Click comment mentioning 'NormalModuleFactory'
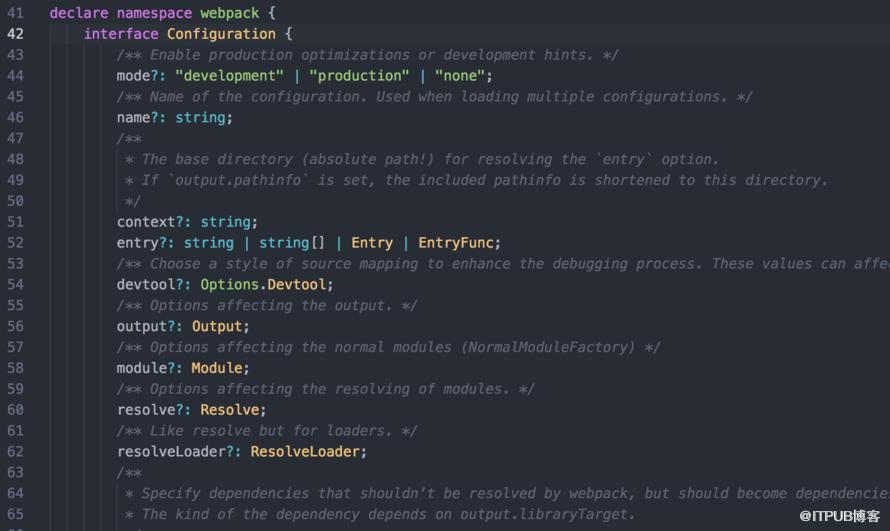The width and height of the screenshot is (890, 531). [388, 347]
